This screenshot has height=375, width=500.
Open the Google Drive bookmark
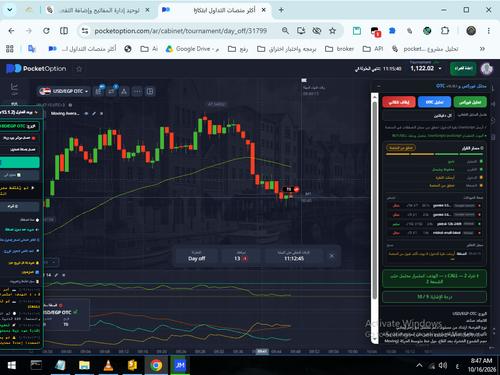pyautogui.click(x=193, y=49)
